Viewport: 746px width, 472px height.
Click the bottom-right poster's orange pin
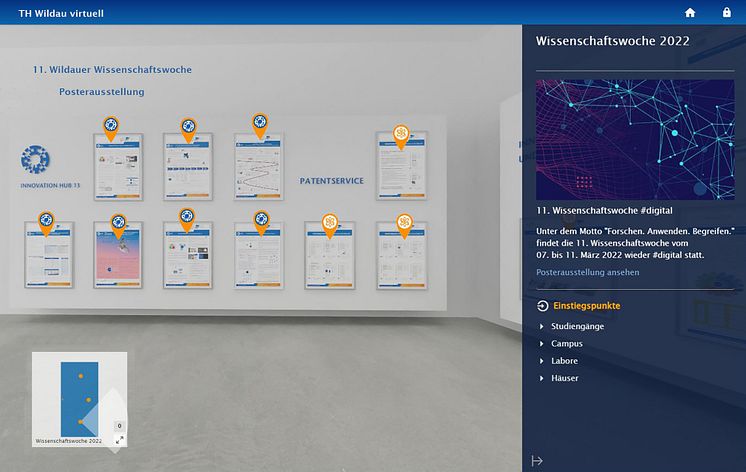405,222
